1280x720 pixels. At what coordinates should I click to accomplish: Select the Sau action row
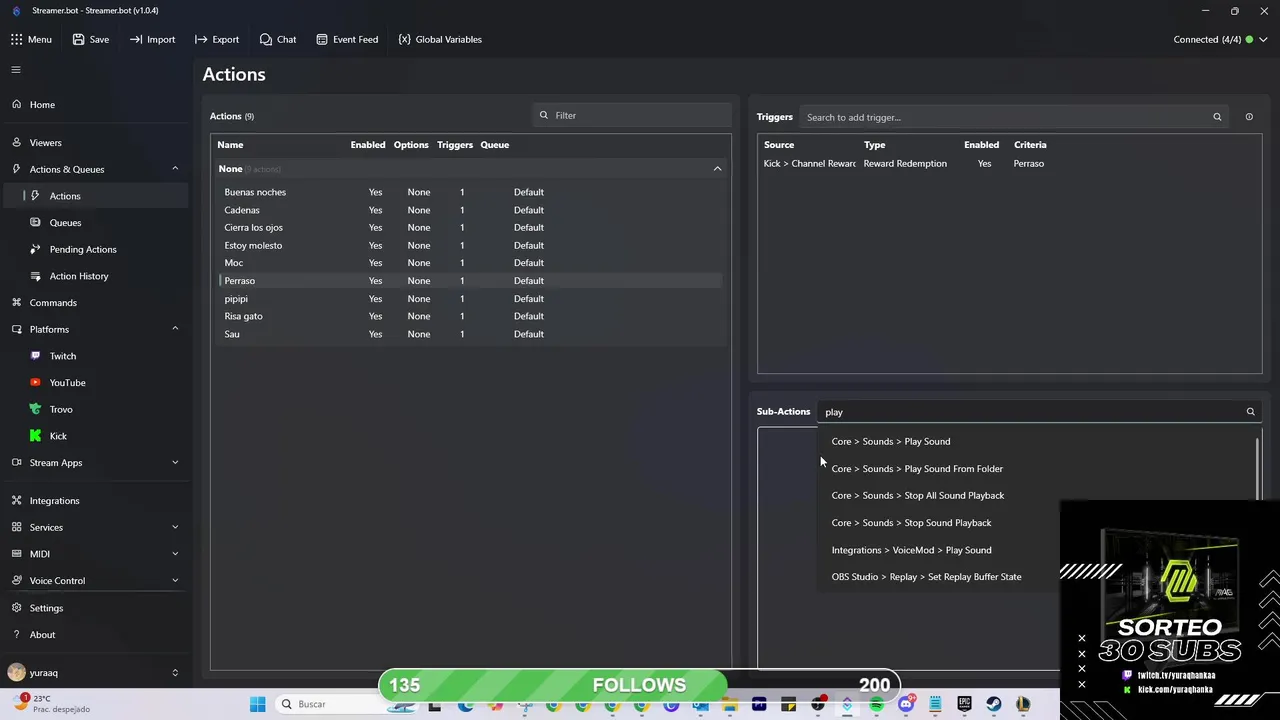coord(469,334)
